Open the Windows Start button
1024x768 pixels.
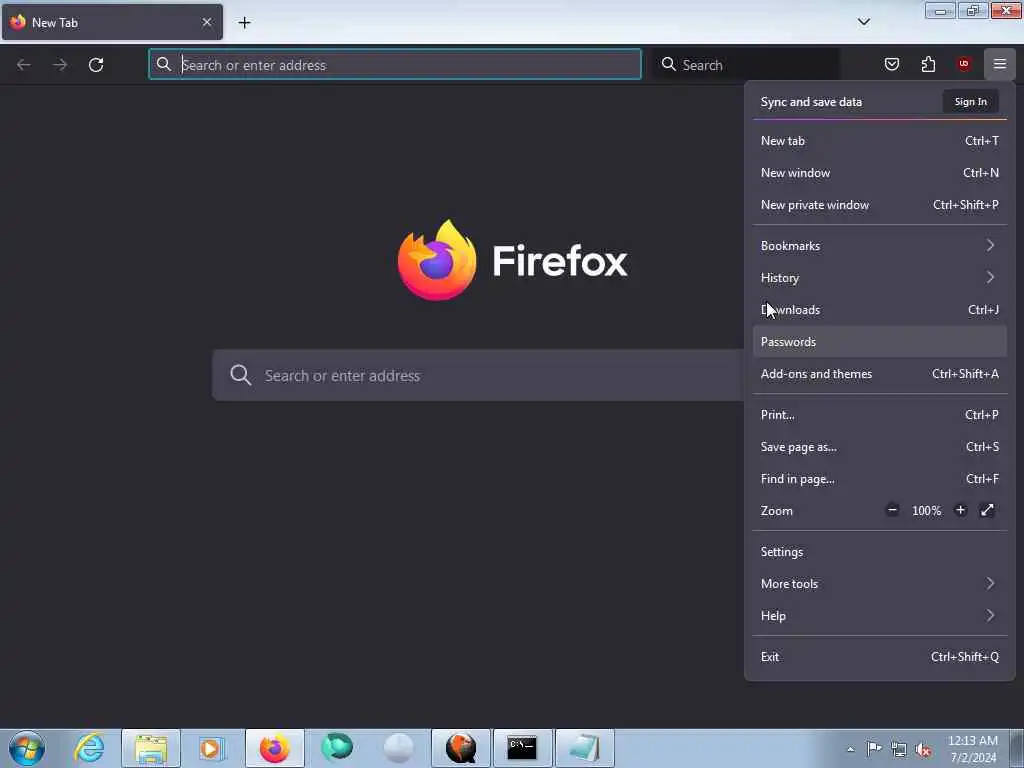[27, 748]
